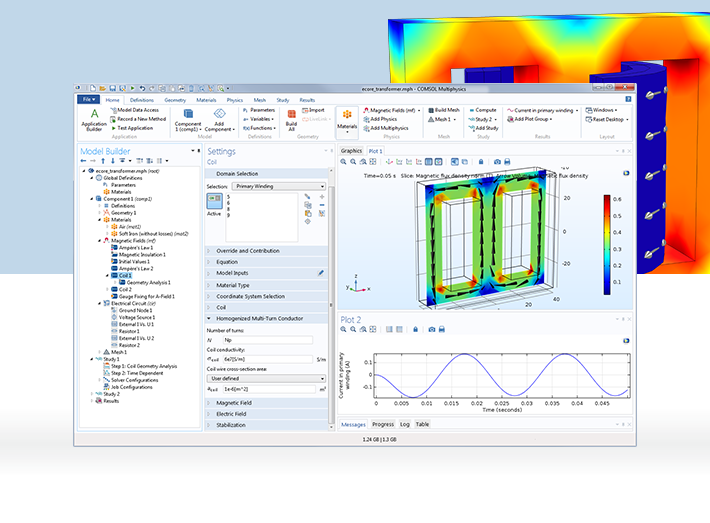The width and height of the screenshot is (710, 523).
Task: Switch to the Graphics tab
Action: [x=351, y=151]
